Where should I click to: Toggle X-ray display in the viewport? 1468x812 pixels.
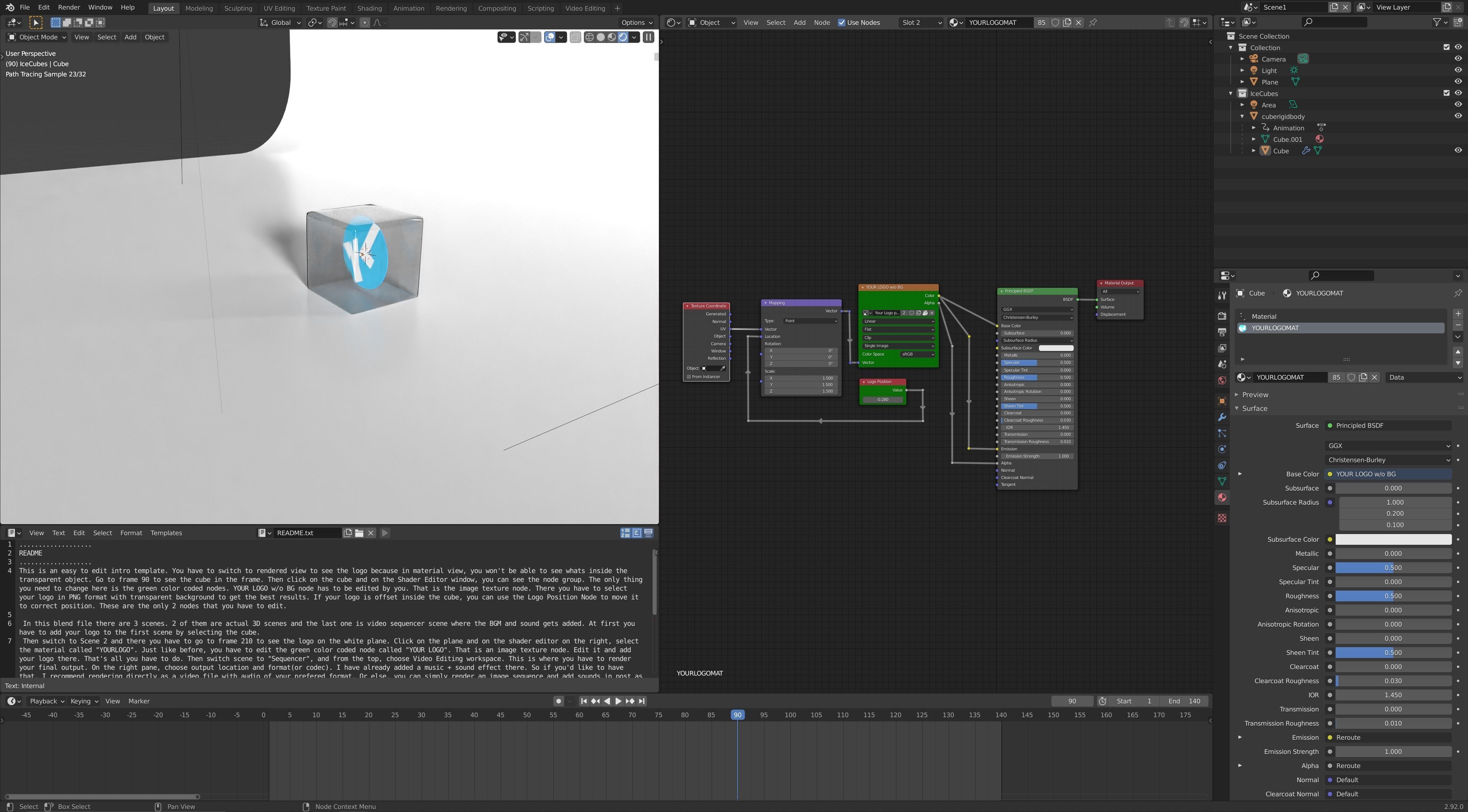pyautogui.click(x=575, y=37)
